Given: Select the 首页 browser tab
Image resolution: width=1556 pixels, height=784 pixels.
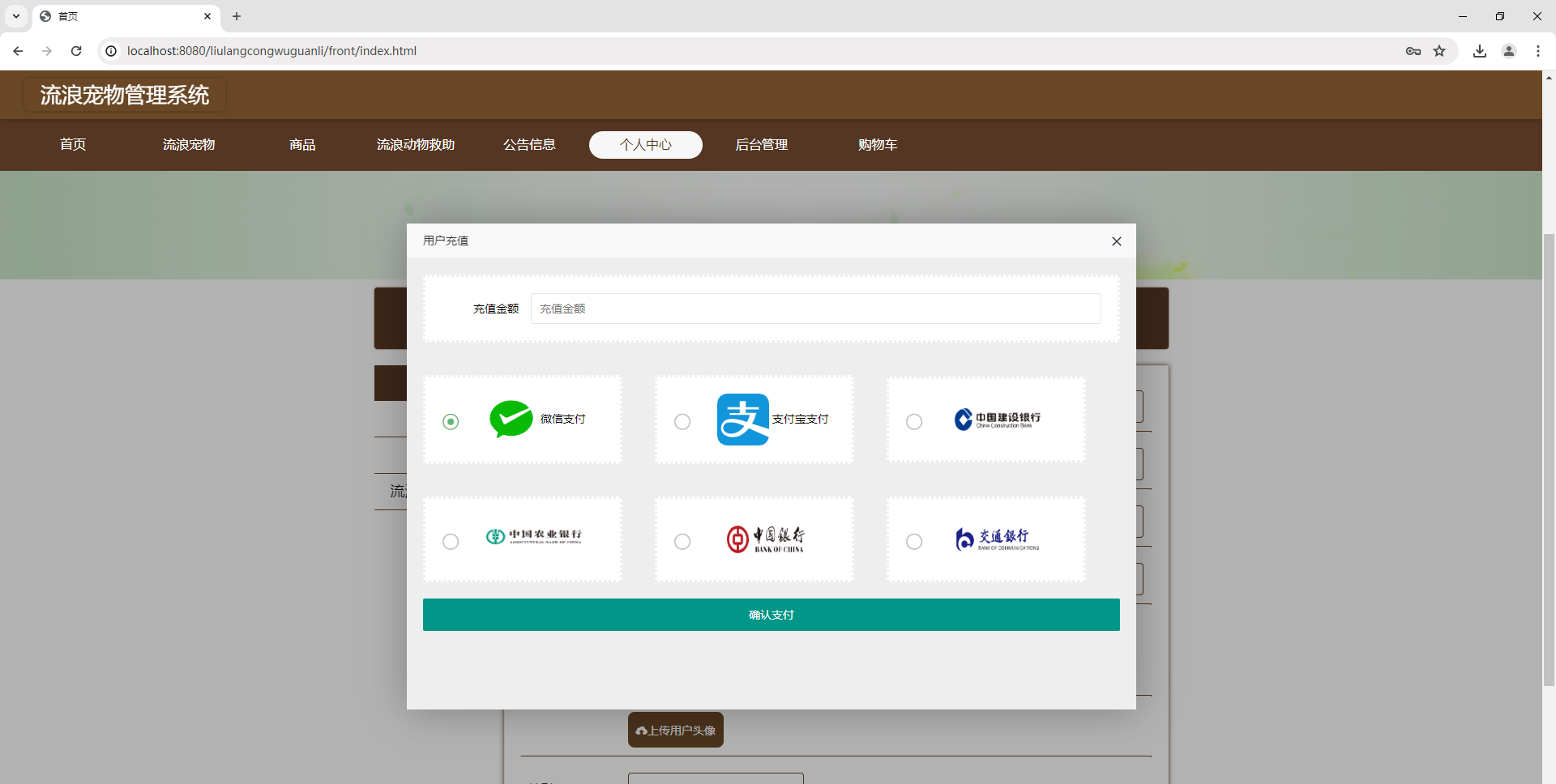Looking at the screenshot, I should pos(126,16).
